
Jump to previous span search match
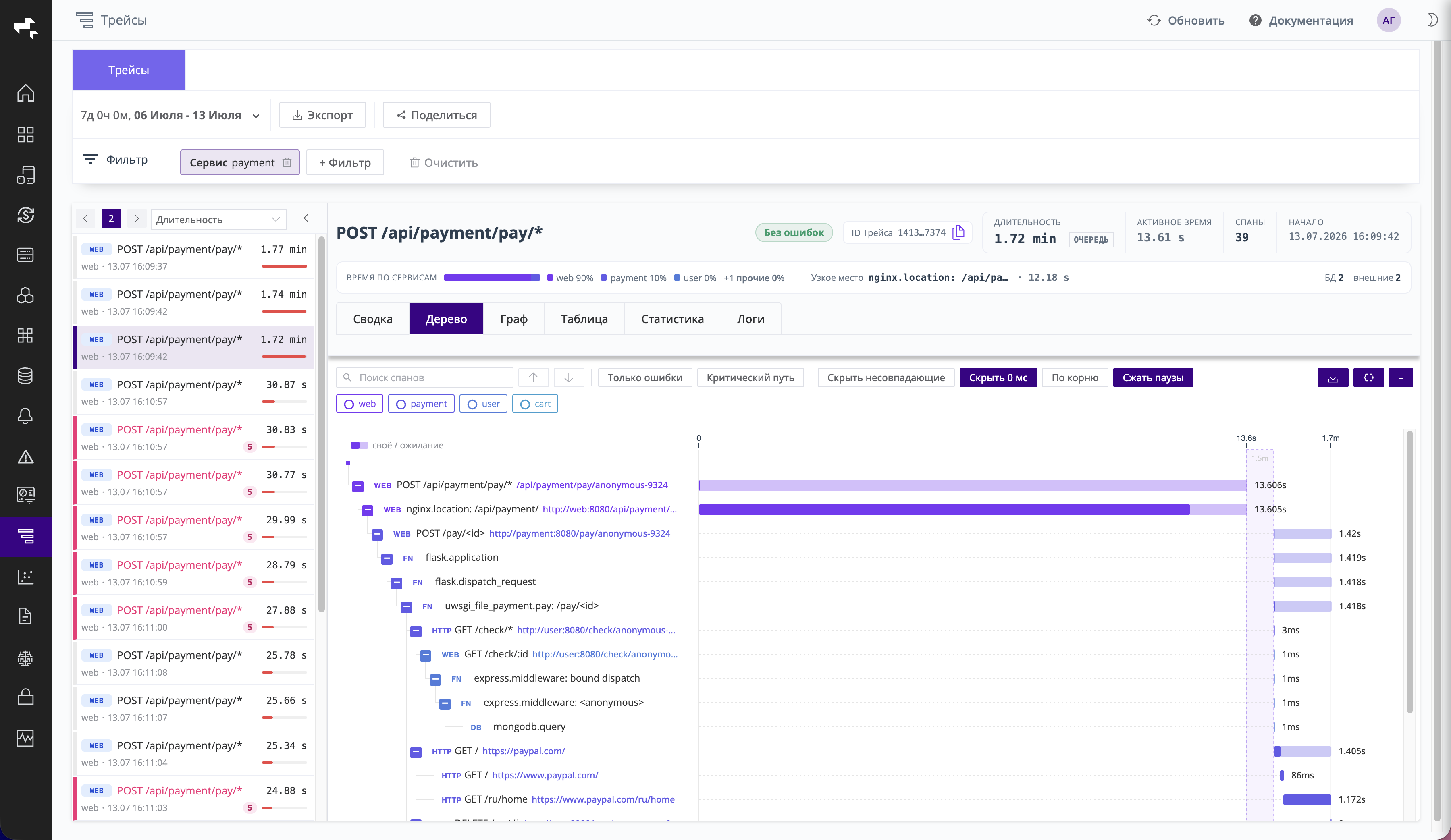533,377
